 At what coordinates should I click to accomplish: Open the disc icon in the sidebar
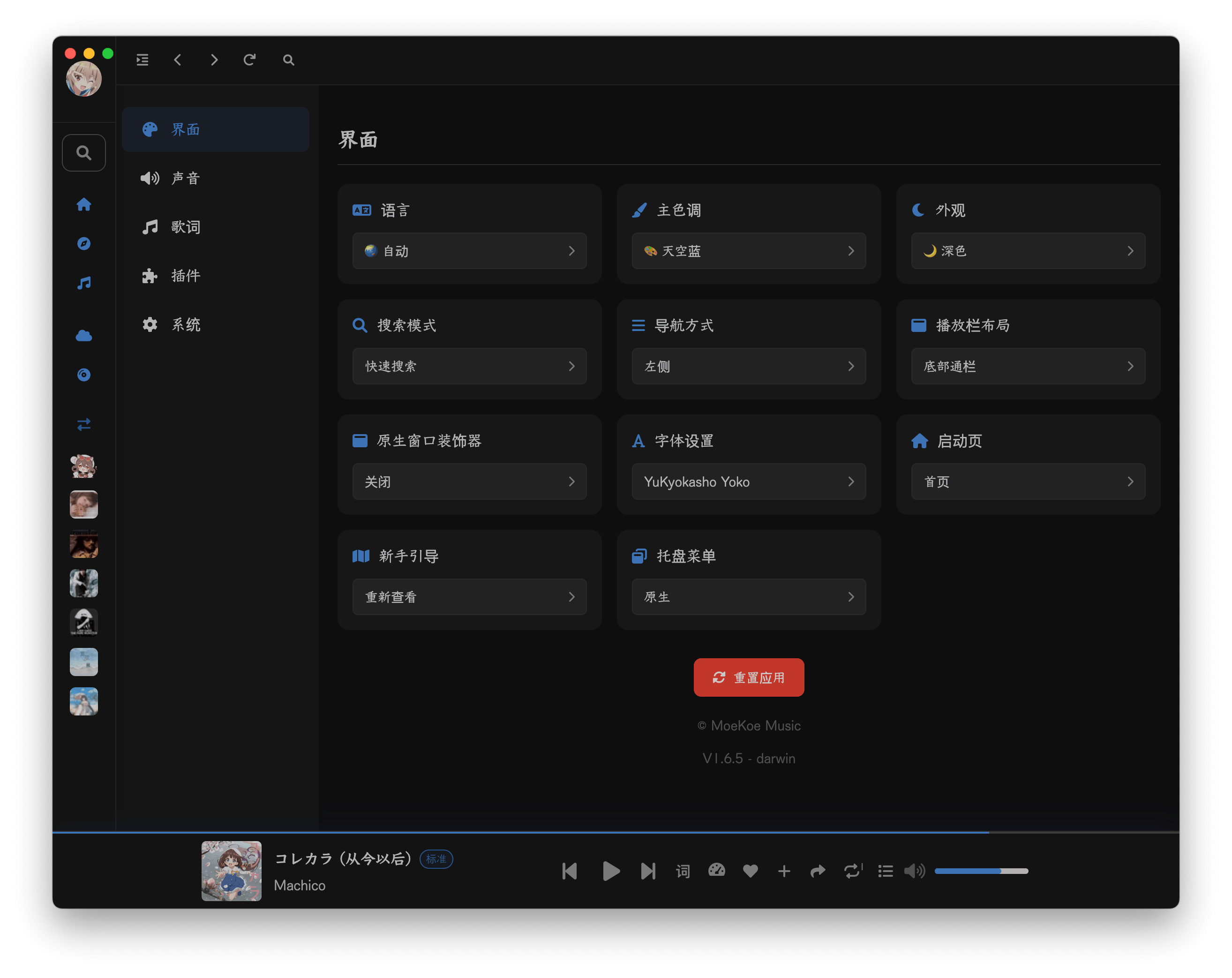(x=84, y=375)
